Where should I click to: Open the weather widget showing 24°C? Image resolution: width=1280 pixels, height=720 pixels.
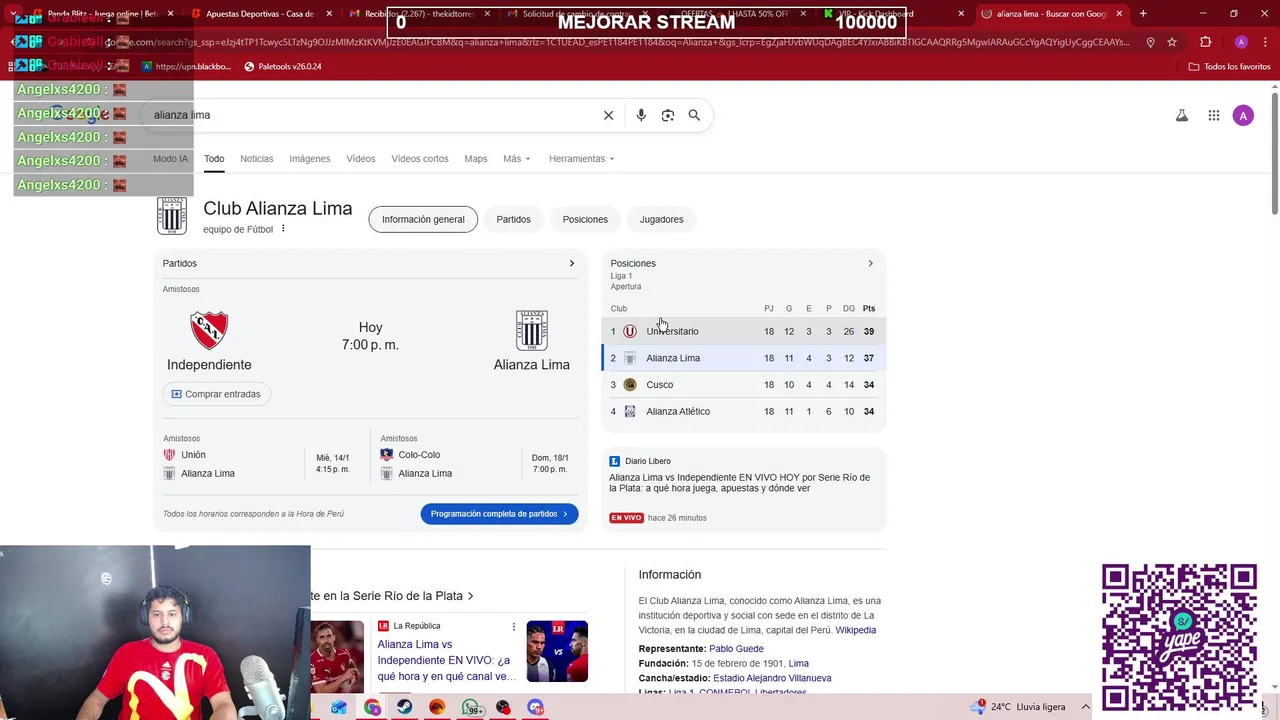pos(1018,707)
